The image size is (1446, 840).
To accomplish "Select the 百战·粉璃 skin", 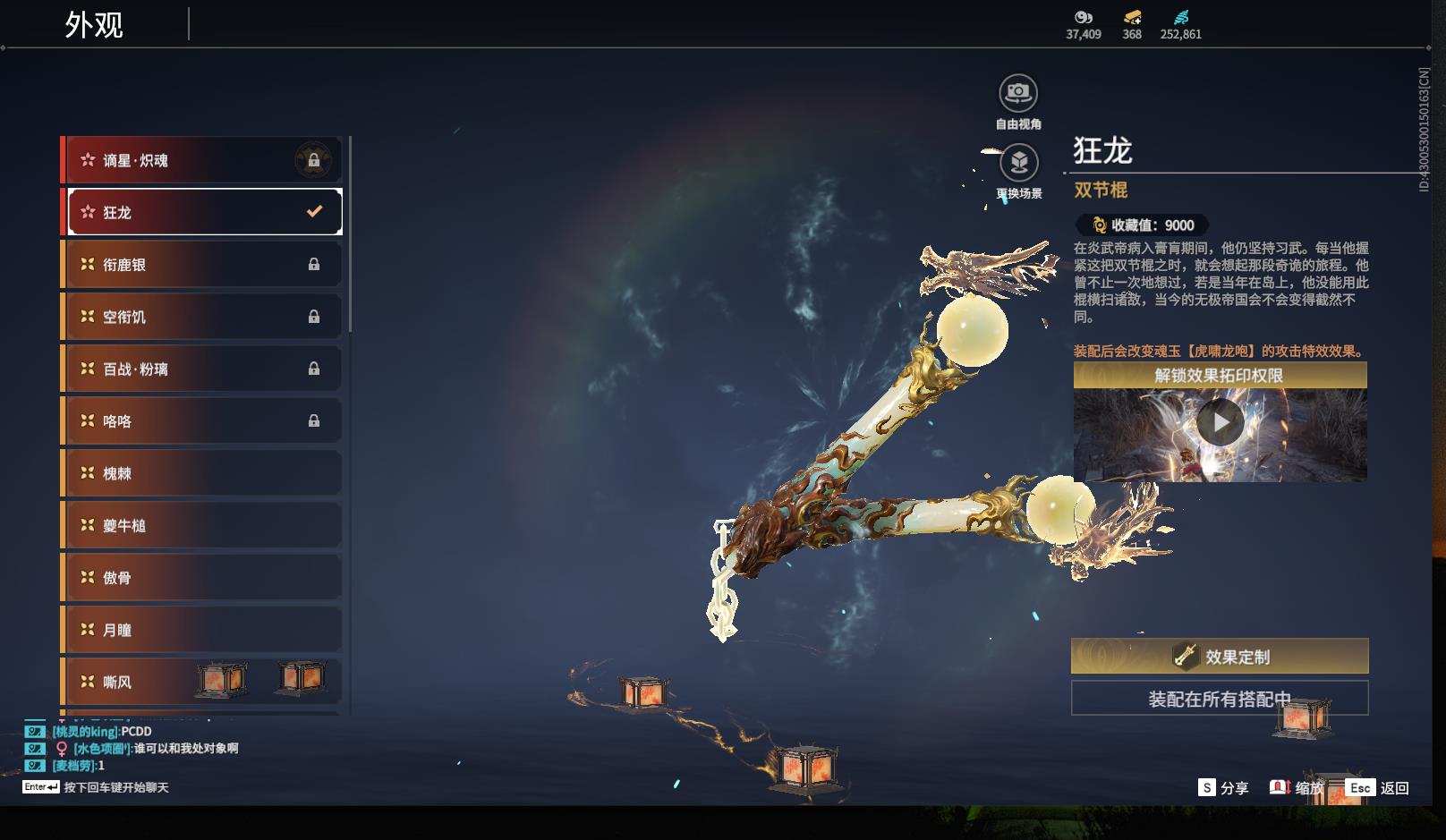I will tap(201, 369).
